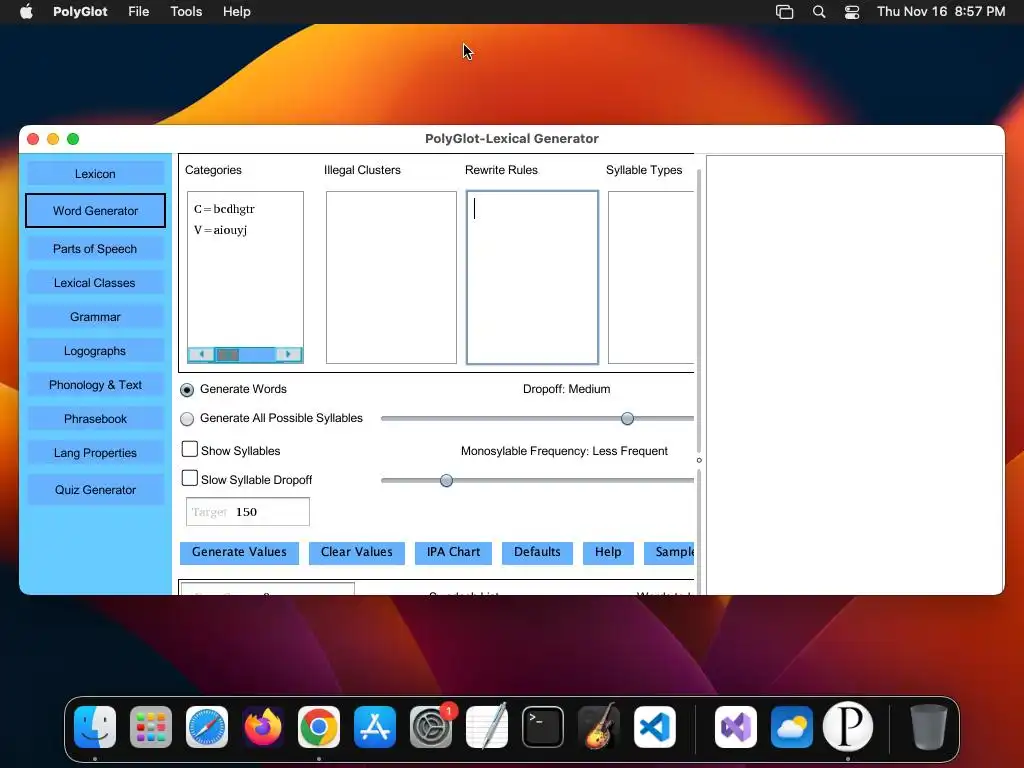
Task: Open the Weather app in dock
Action: coord(792,727)
